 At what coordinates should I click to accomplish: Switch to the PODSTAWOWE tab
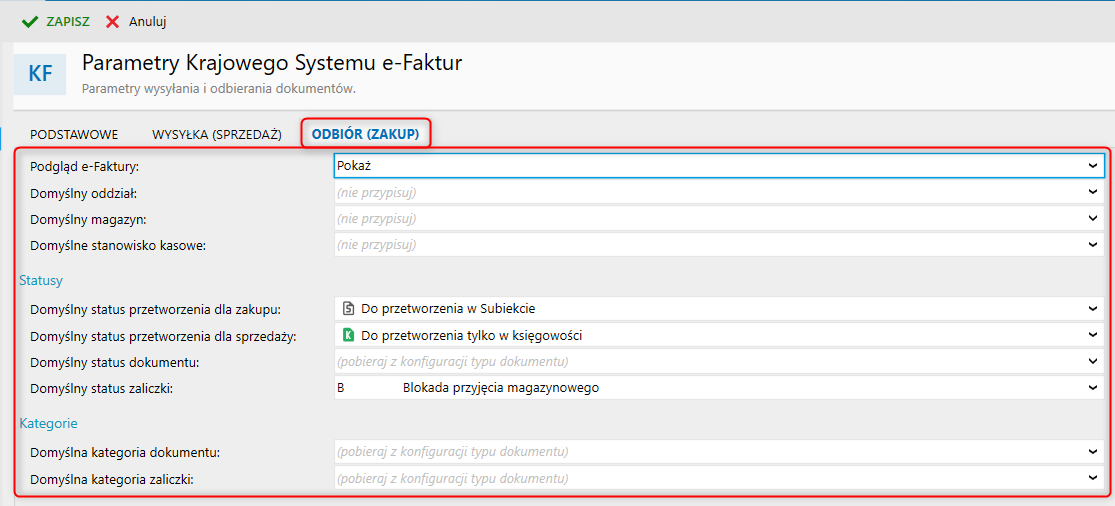(74, 134)
